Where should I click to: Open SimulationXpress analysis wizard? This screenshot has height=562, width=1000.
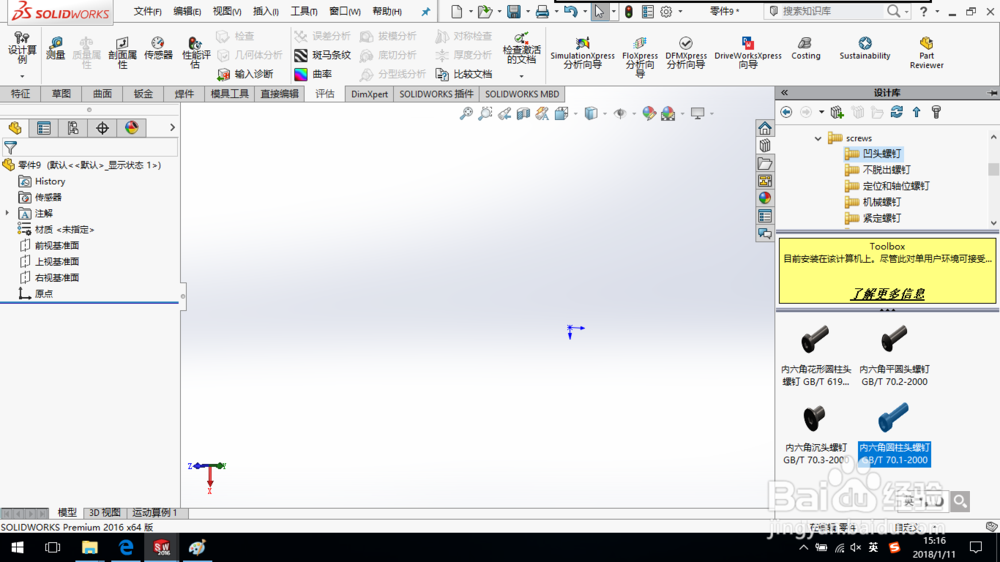coord(582,52)
